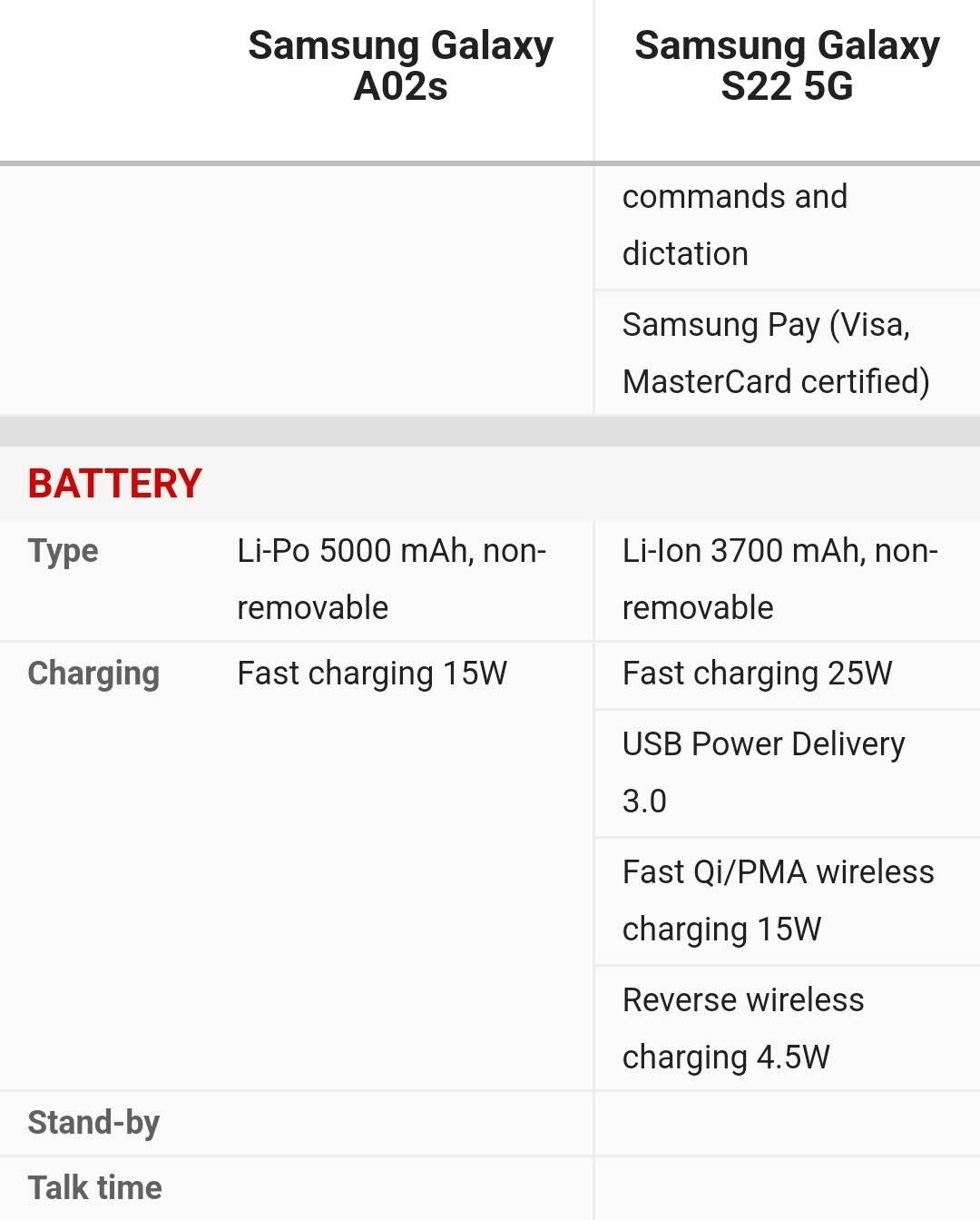The width and height of the screenshot is (980, 1220).
Task: Select Fast Qi/PMA wireless charging 15W entry
Action: pos(778,900)
